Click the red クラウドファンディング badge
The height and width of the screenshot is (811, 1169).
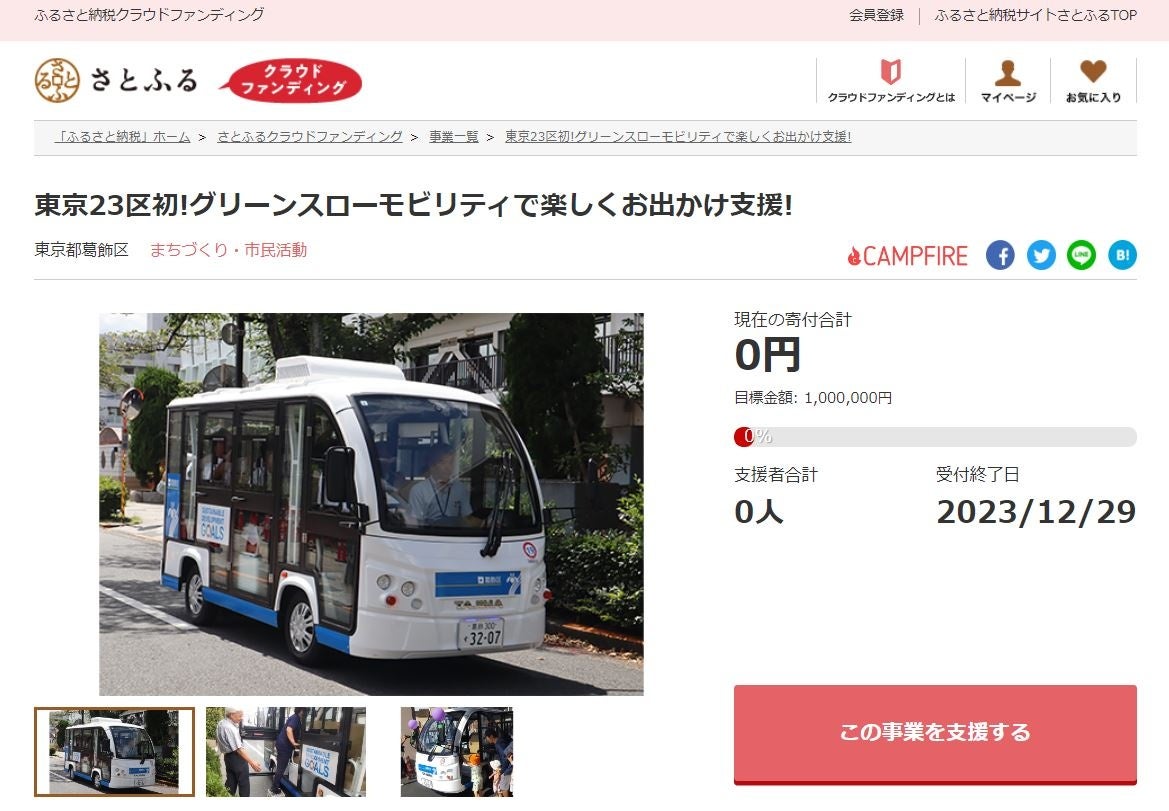pos(291,81)
